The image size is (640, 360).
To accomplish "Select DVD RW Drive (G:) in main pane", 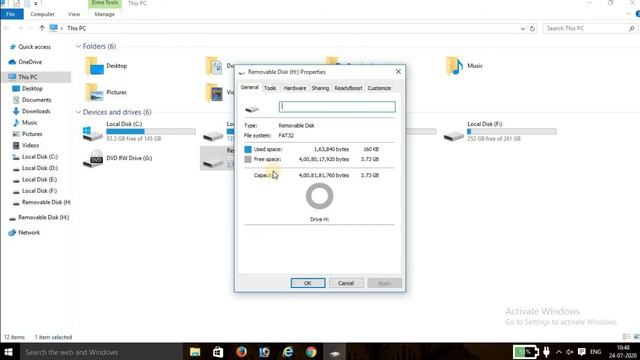I will (x=118, y=158).
